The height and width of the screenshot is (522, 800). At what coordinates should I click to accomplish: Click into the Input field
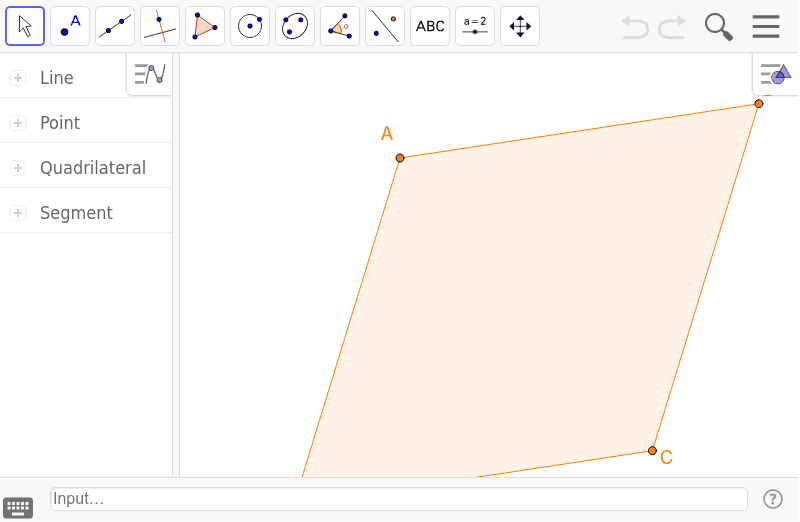399,499
